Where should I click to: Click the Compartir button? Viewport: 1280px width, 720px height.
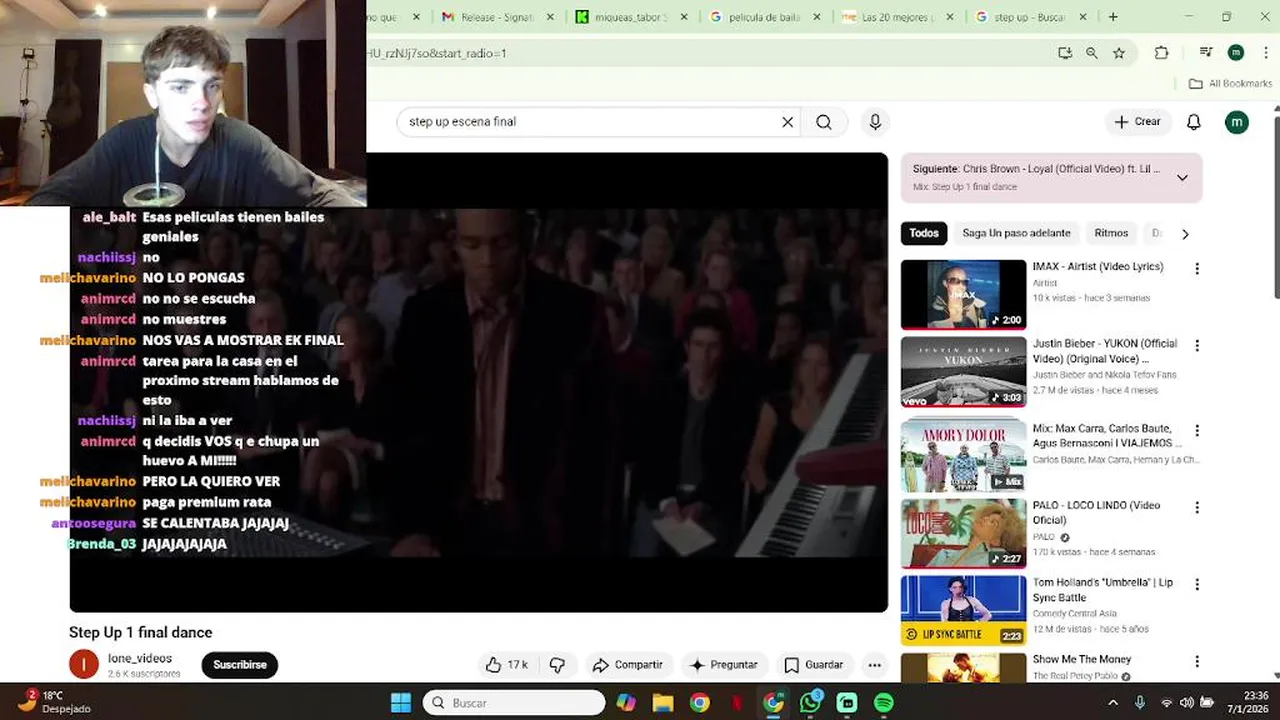coord(627,665)
